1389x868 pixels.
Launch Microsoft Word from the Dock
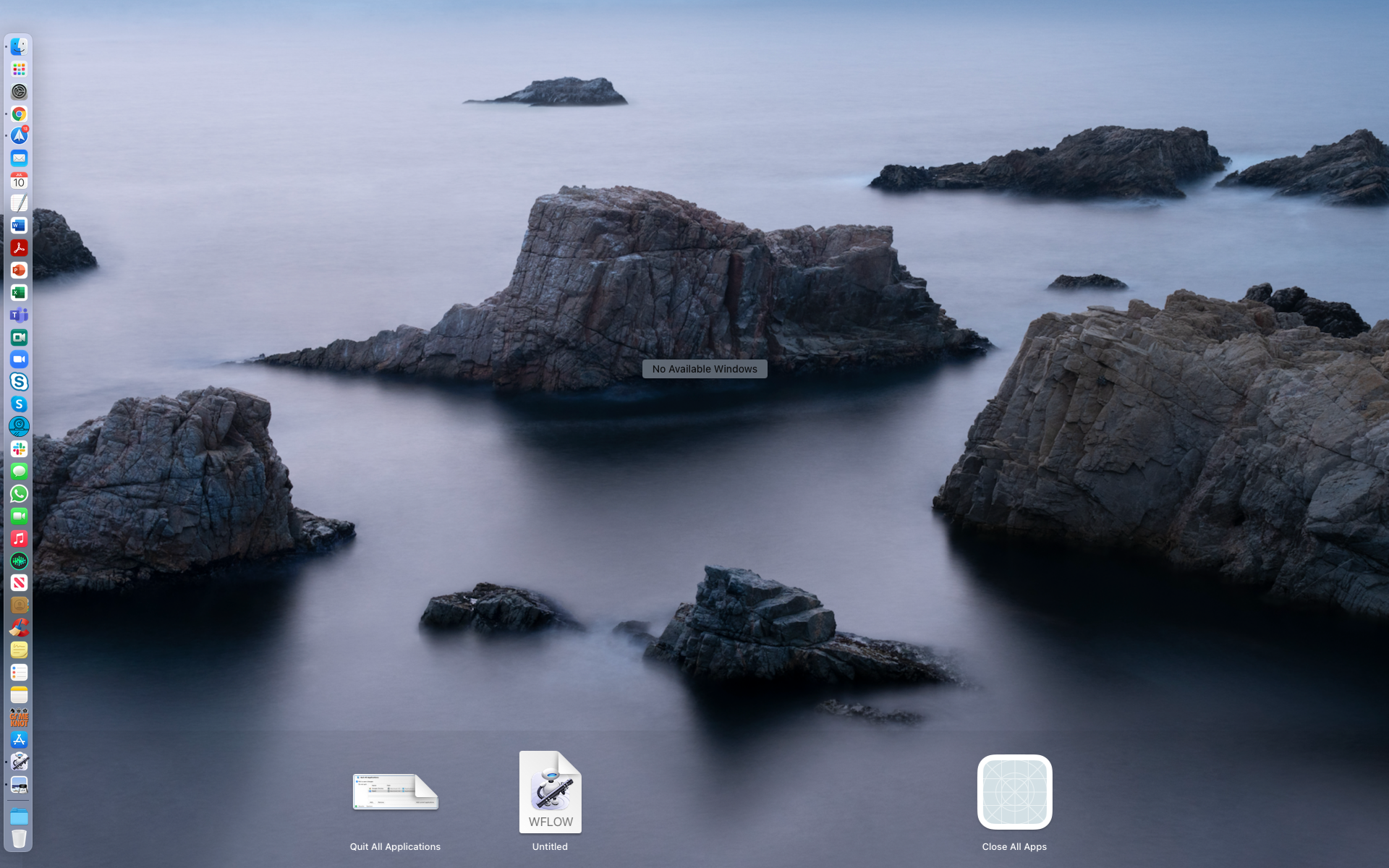point(19,226)
